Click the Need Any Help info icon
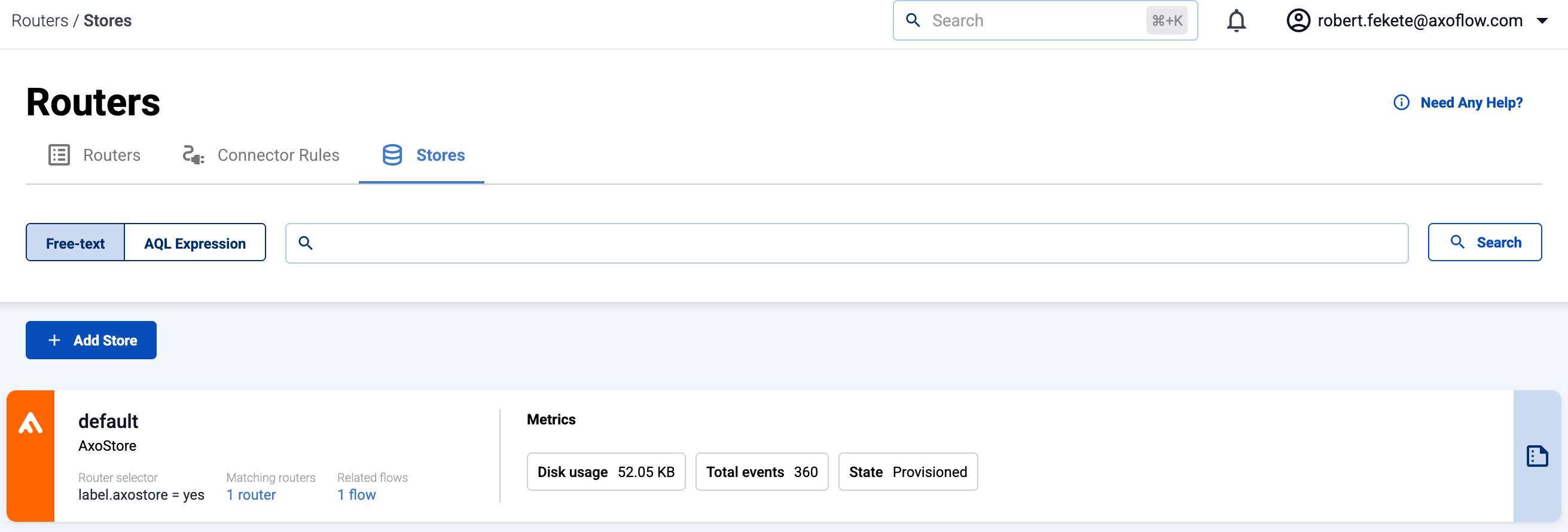1568x532 pixels. click(1401, 102)
